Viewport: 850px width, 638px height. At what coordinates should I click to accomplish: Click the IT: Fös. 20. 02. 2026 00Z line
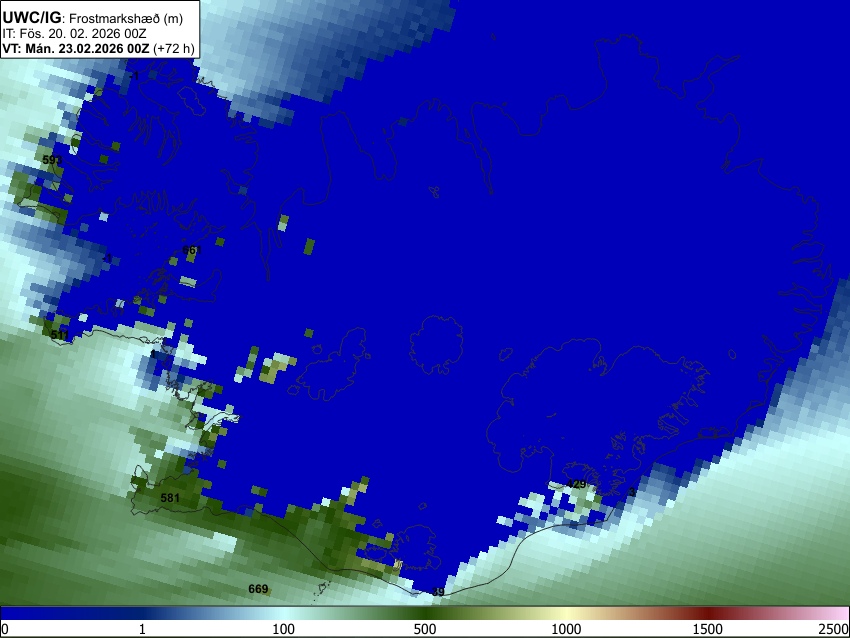[74, 34]
